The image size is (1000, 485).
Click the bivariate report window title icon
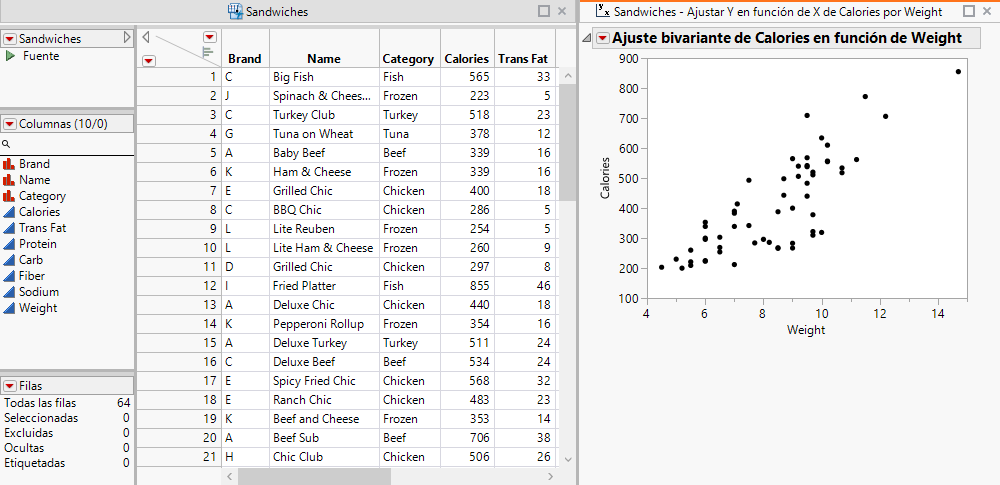602,11
